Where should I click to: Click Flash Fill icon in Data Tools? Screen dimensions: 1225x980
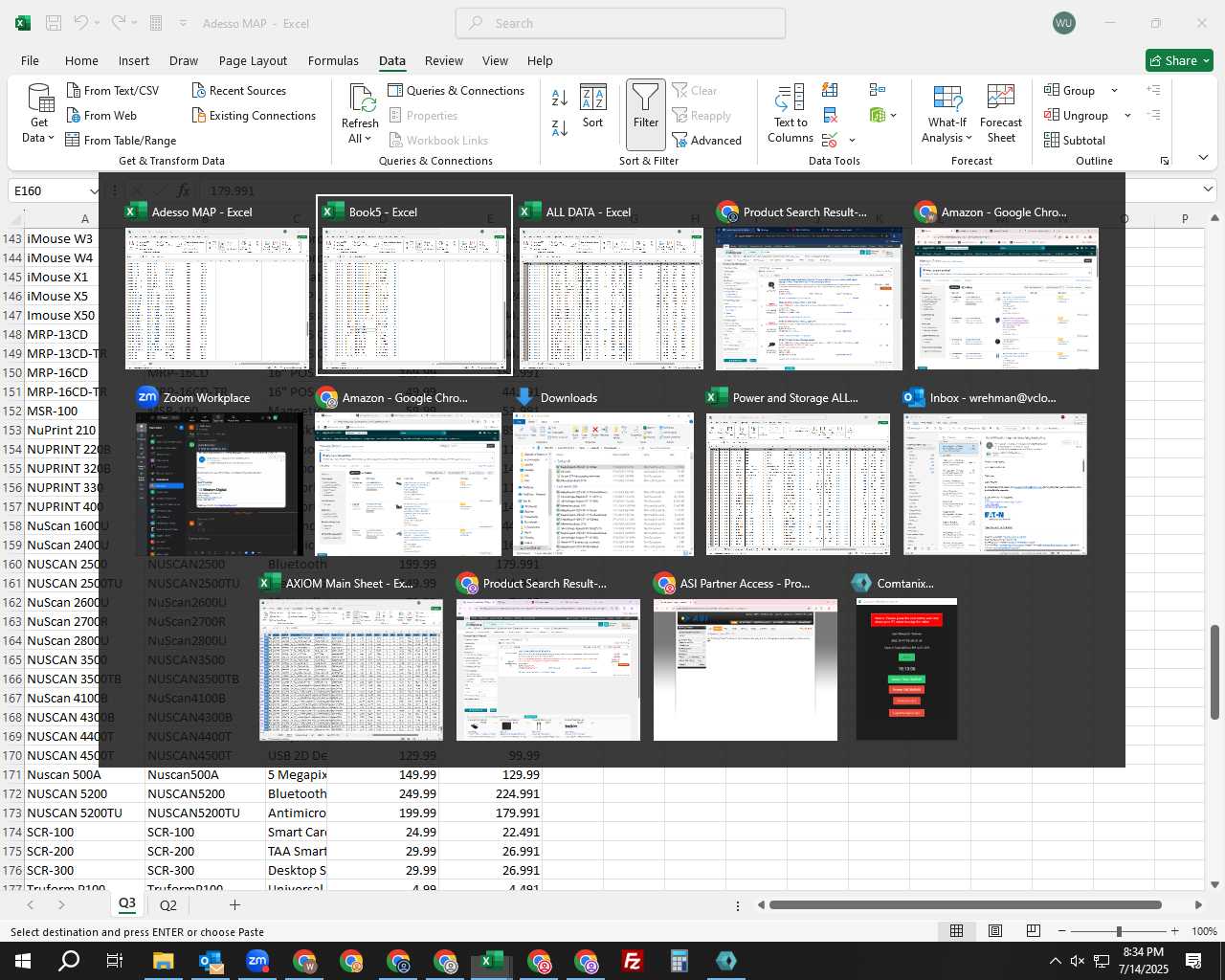click(831, 90)
